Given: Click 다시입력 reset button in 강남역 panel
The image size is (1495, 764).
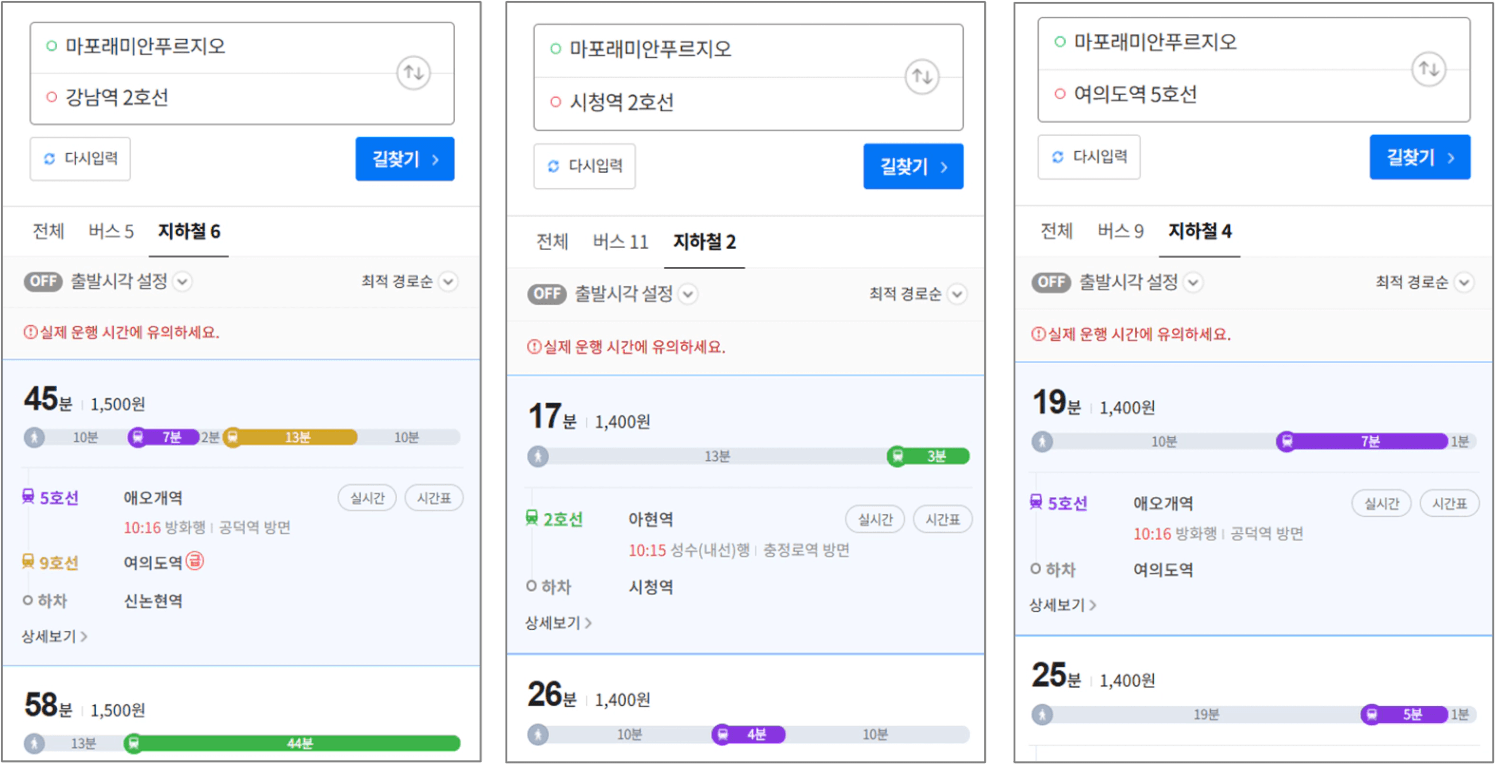Looking at the screenshot, I should tap(80, 159).
